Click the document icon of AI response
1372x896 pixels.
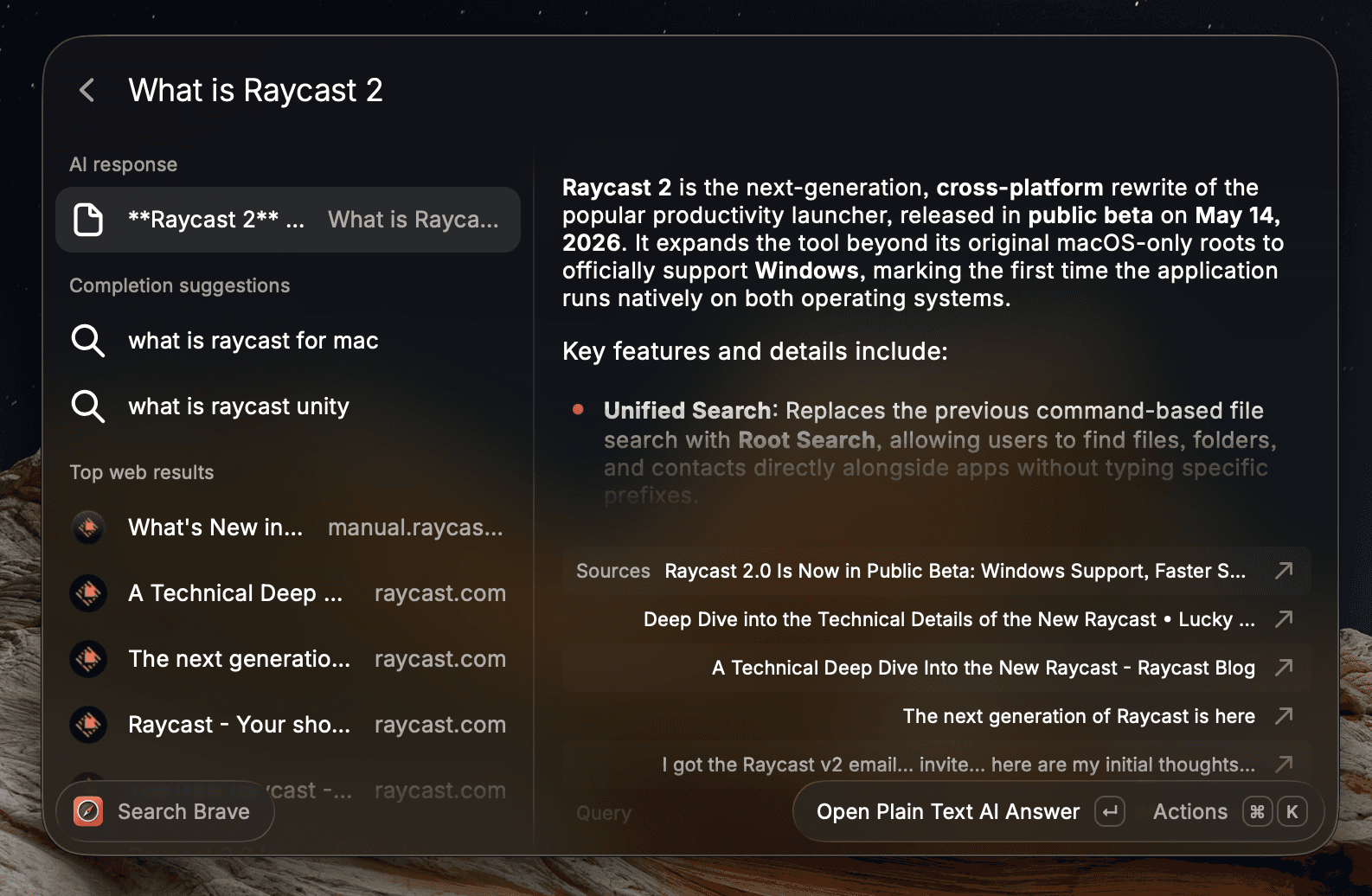click(x=88, y=220)
